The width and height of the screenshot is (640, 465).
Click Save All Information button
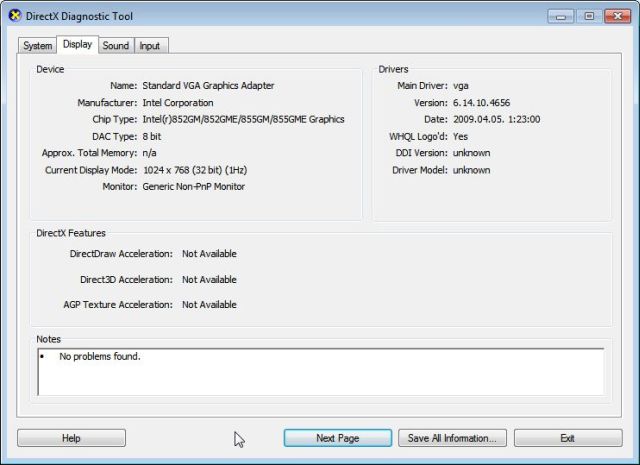[x=452, y=438]
